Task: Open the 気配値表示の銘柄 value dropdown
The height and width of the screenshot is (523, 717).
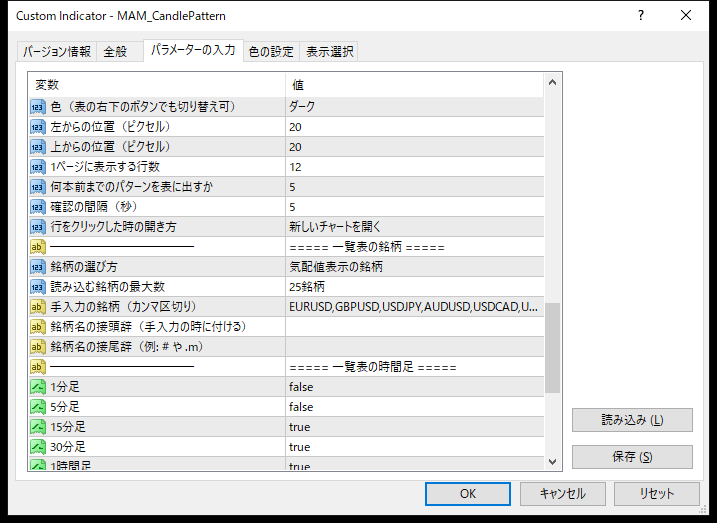Action: [415, 267]
